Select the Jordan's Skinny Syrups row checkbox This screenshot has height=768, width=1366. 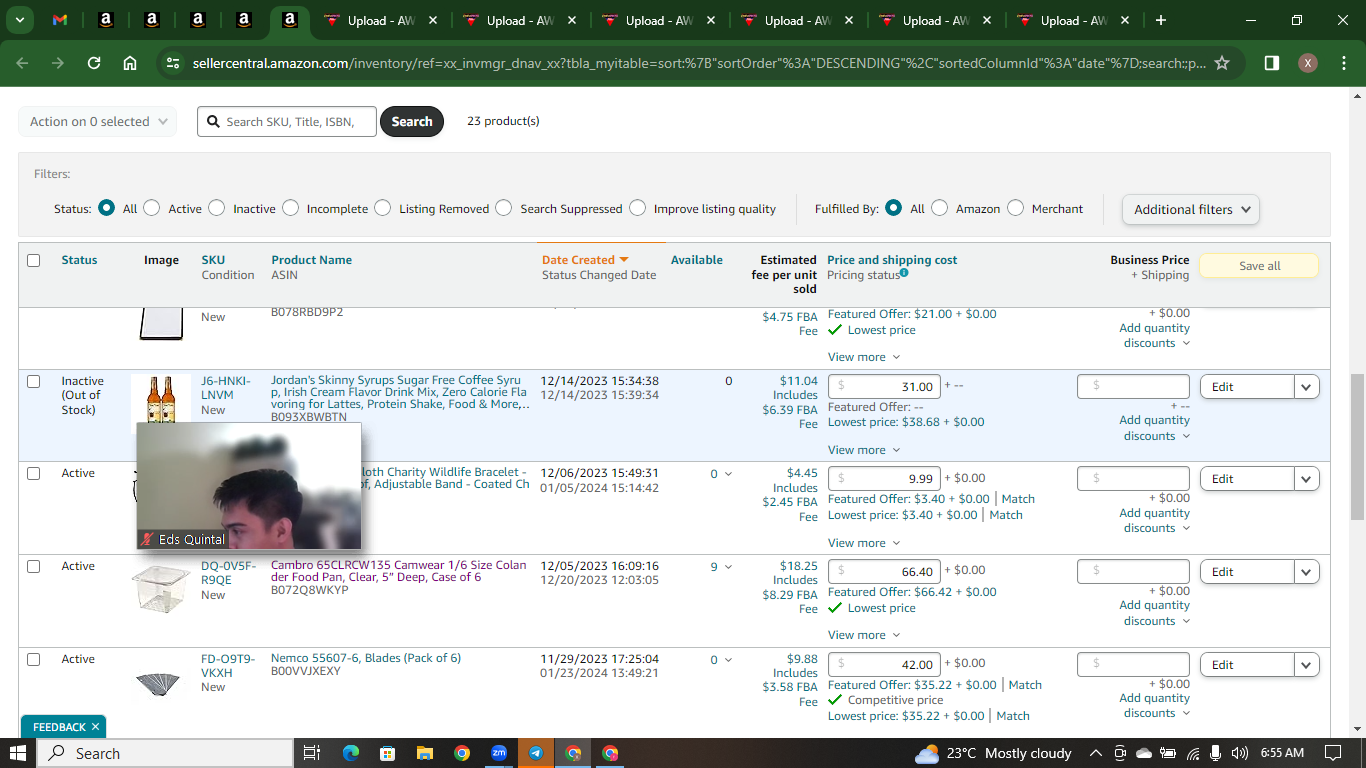coord(34,381)
